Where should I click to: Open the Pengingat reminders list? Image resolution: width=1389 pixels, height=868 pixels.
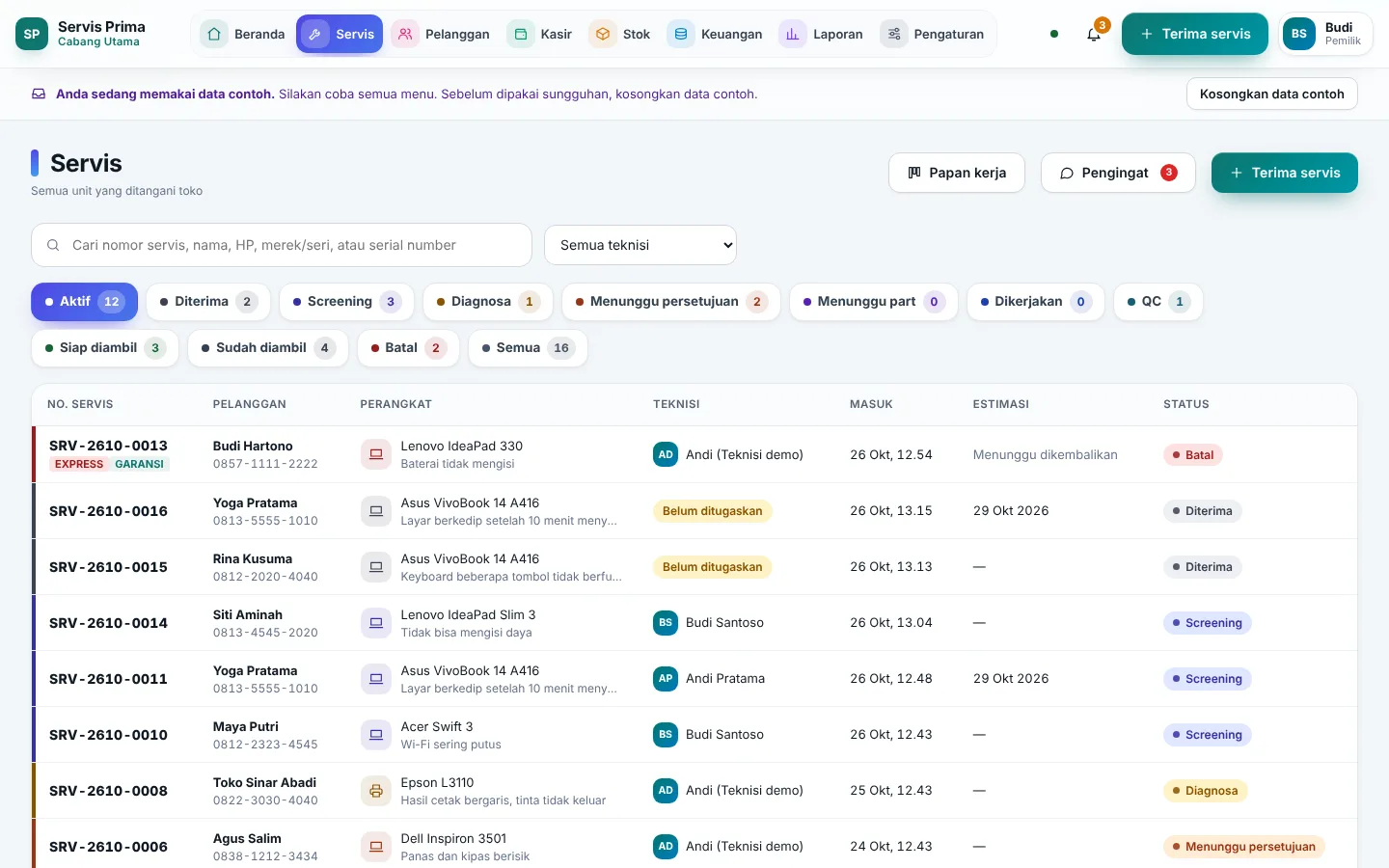[x=1118, y=173]
